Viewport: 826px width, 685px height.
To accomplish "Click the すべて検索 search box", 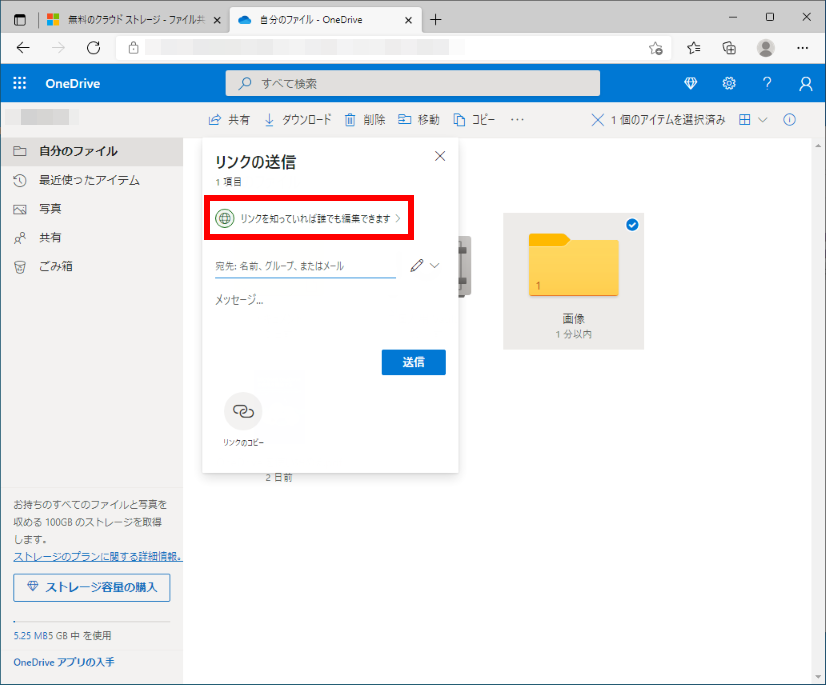I will click(412, 83).
